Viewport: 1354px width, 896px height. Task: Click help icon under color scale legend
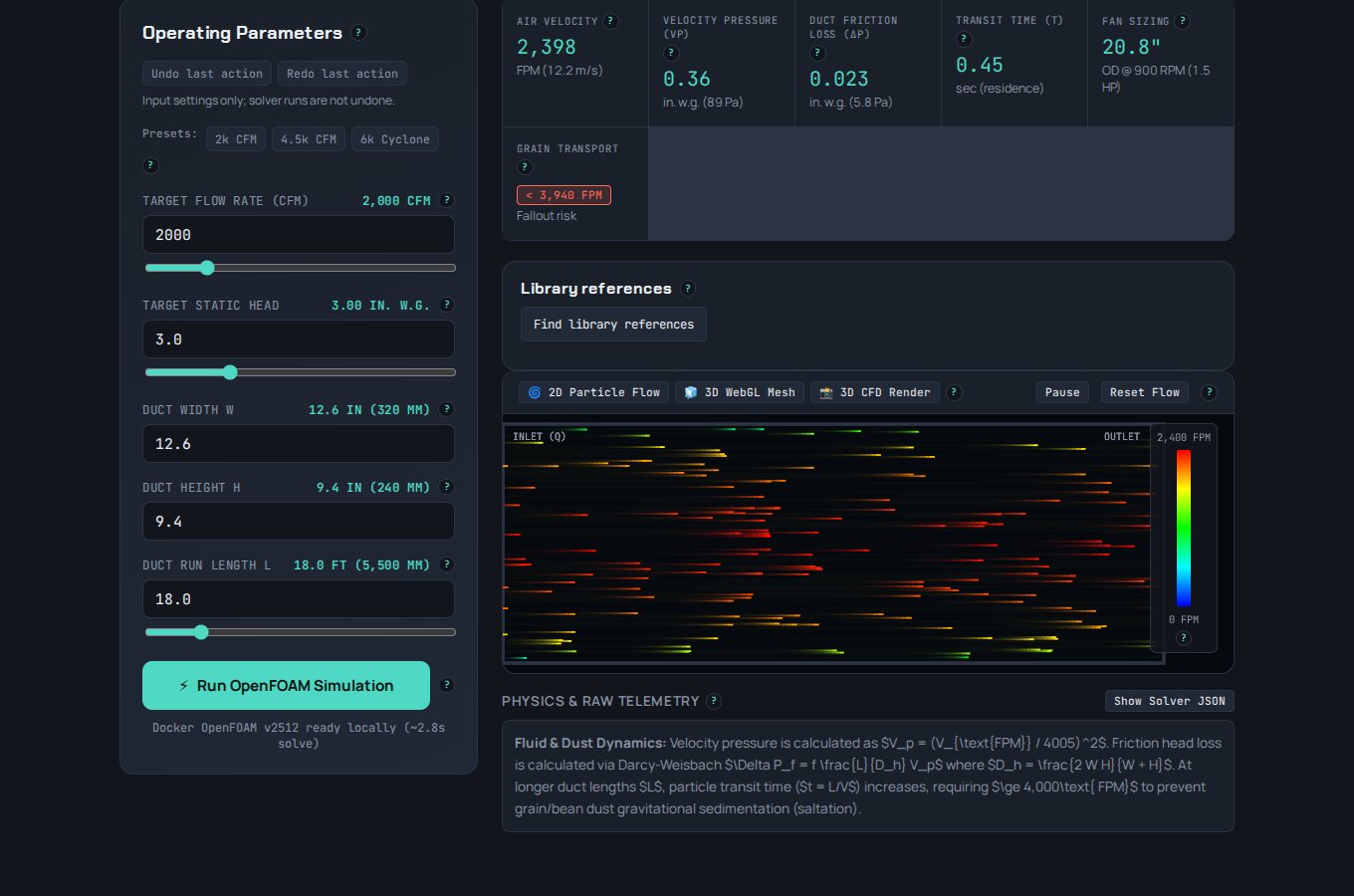click(1183, 638)
